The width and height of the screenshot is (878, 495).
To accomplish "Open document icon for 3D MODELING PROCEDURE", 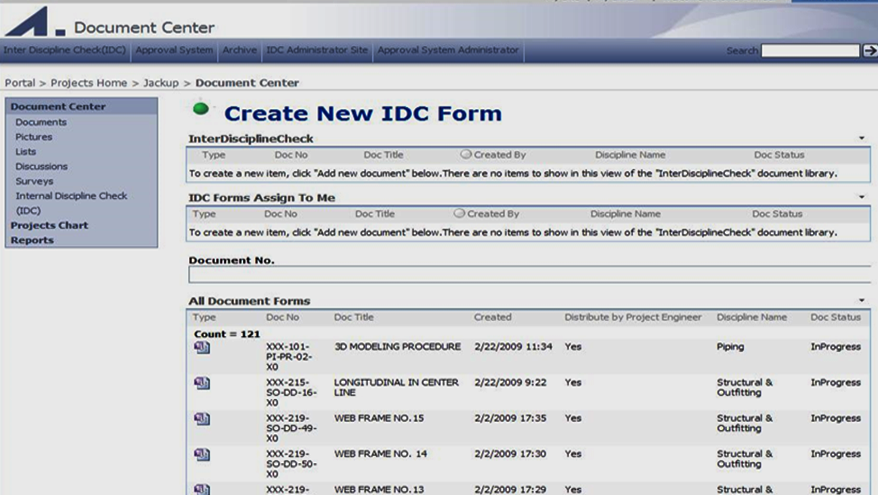I will 202,348.
